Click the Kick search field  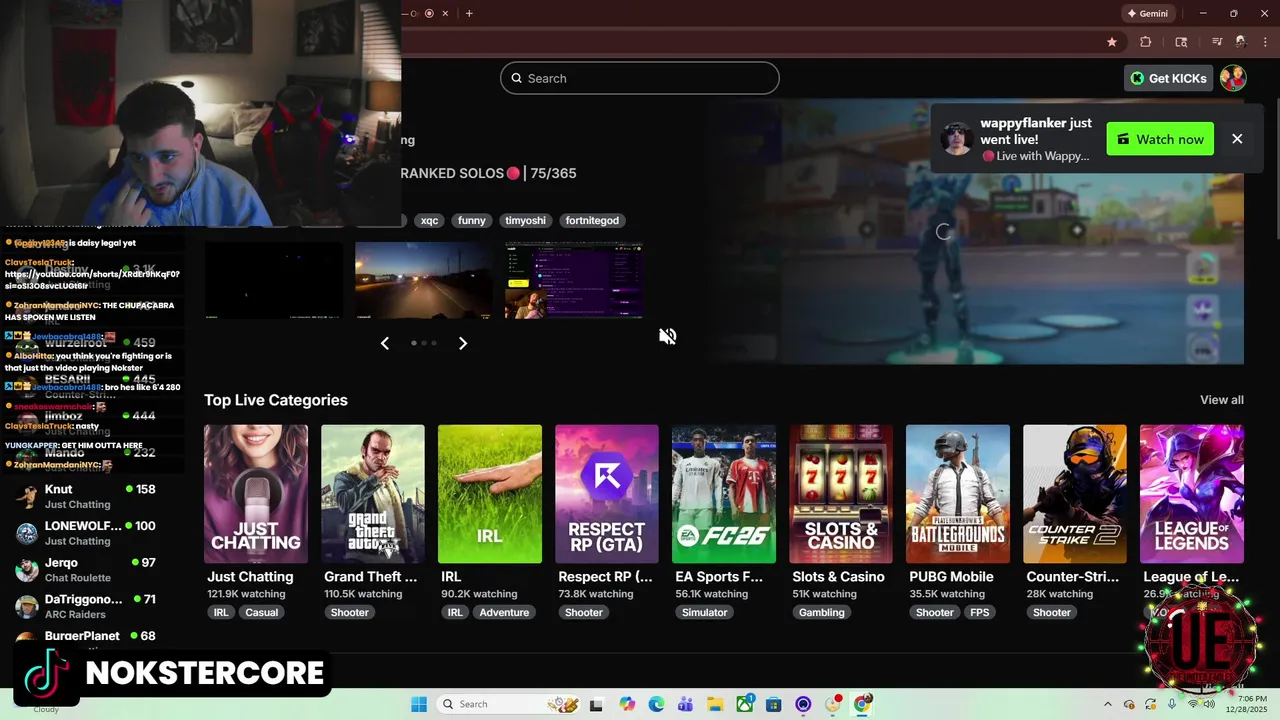pyautogui.click(x=639, y=78)
